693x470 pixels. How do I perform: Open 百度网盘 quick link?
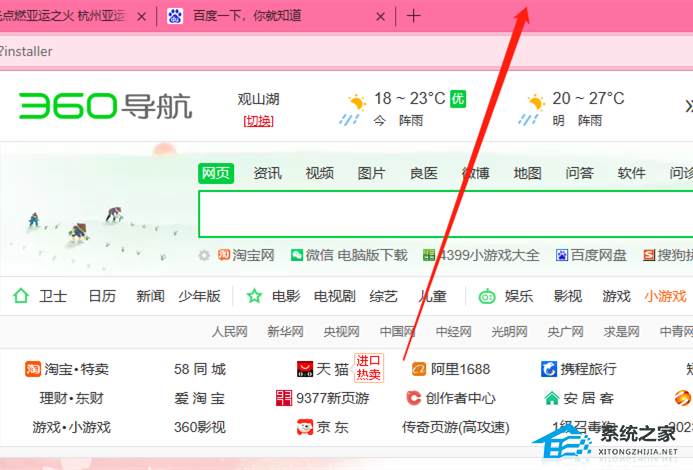pos(591,255)
